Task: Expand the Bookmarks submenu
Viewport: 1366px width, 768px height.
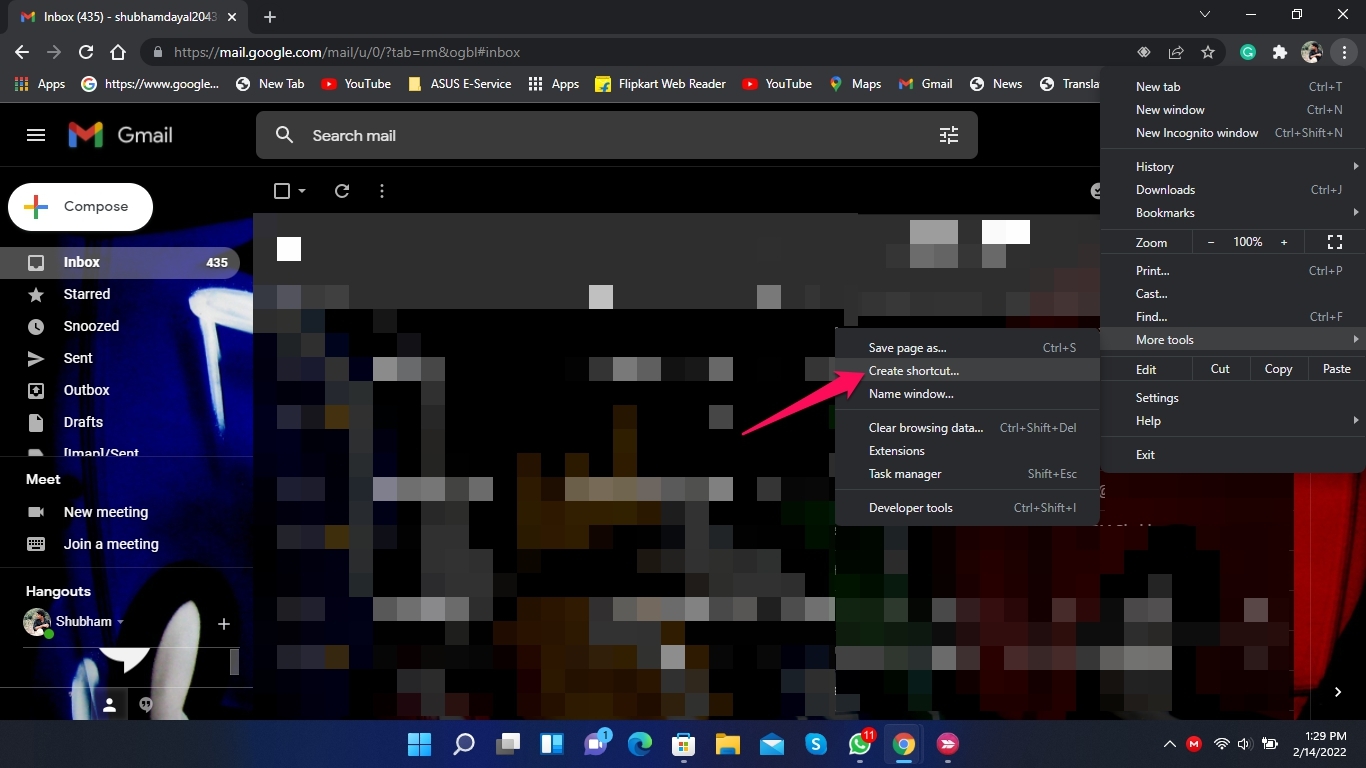Action: click(x=1232, y=212)
